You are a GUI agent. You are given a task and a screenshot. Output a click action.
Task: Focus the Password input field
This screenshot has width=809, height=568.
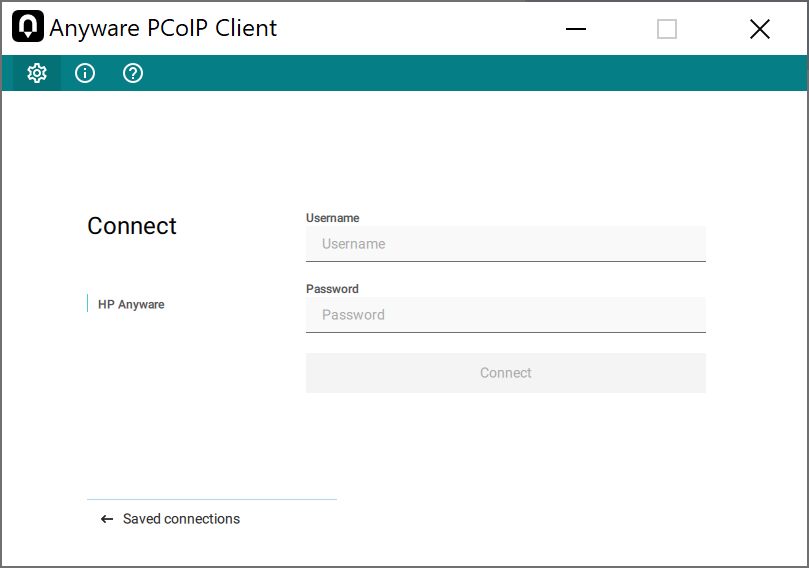[x=506, y=315]
